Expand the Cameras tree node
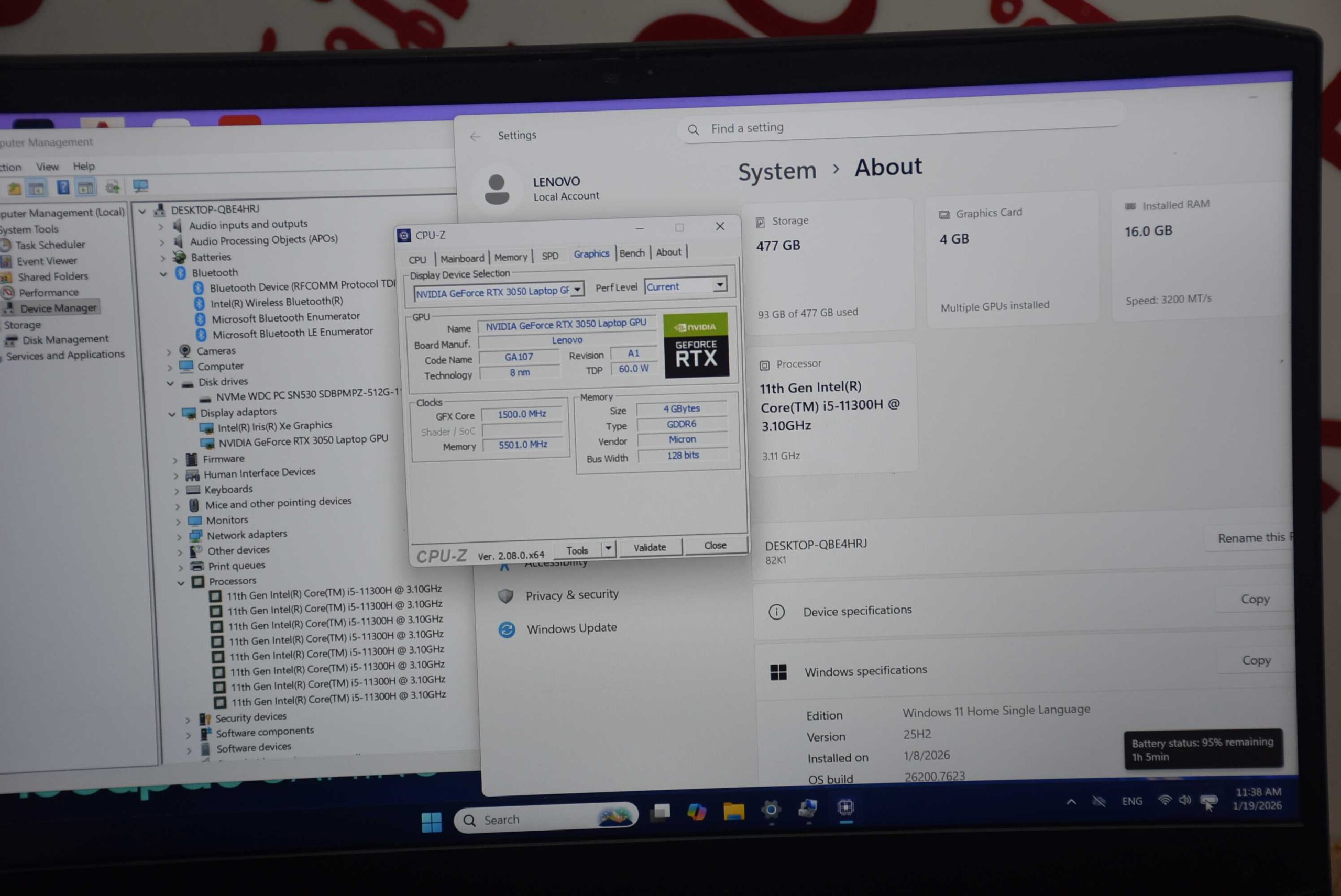The height and width of the screenshot is (896, 1341). [x=169, y=352]
